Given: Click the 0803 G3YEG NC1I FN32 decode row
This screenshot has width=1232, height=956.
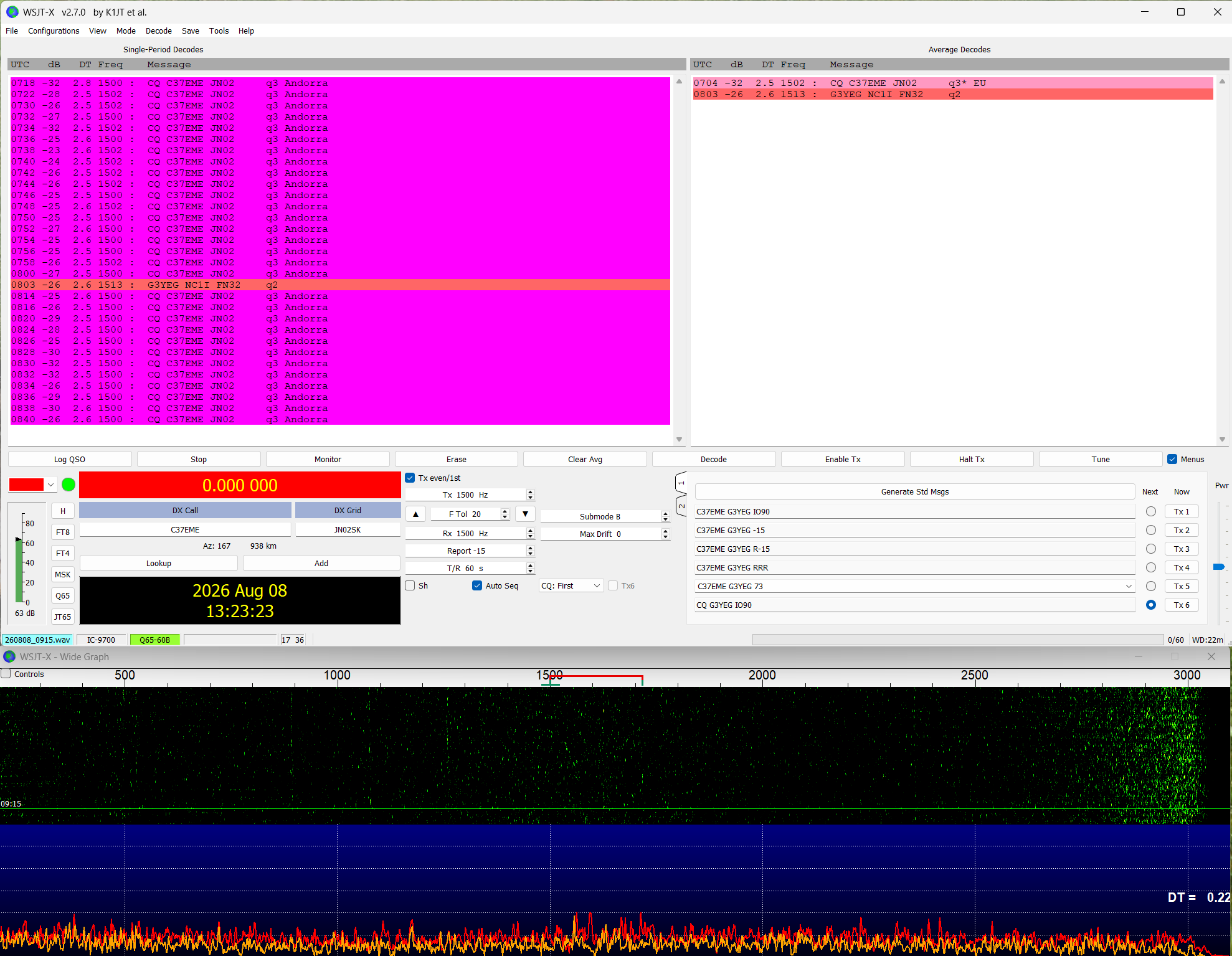Looking at the screenshot, I should 340,285.
